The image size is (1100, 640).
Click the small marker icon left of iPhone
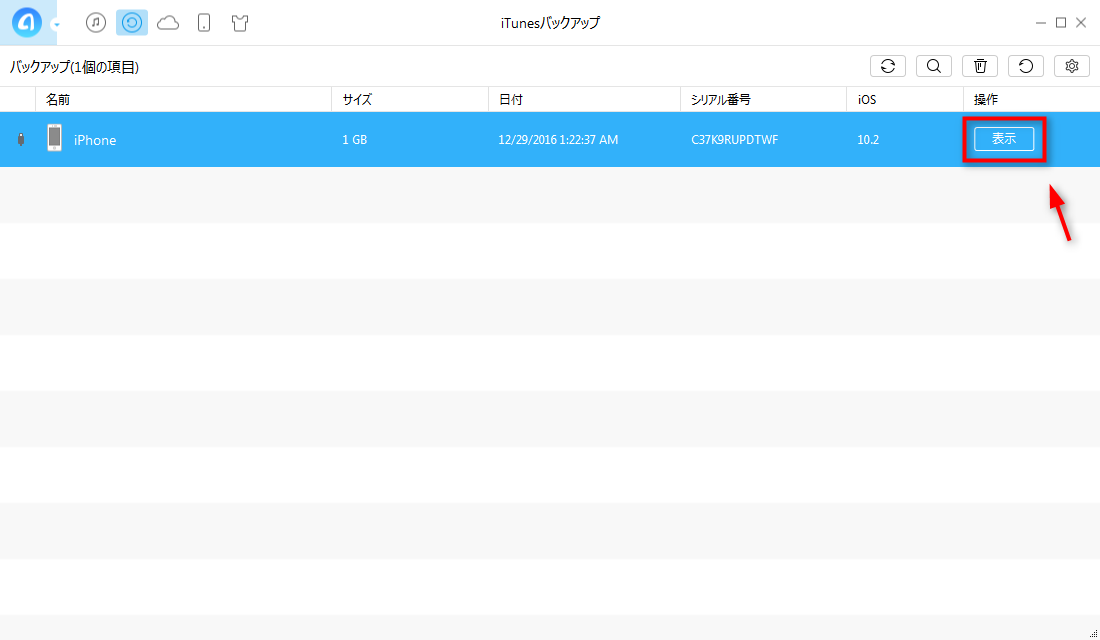coord(21,139)
